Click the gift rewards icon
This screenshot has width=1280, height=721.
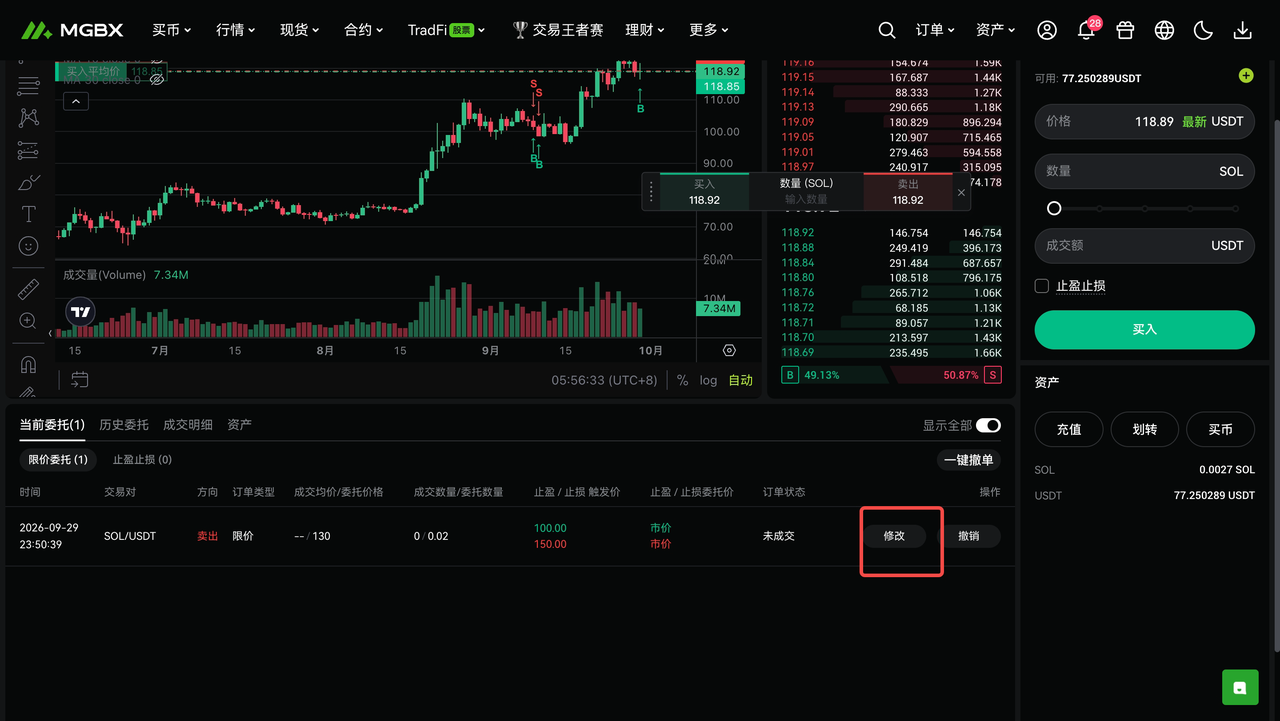point(1125,30)
